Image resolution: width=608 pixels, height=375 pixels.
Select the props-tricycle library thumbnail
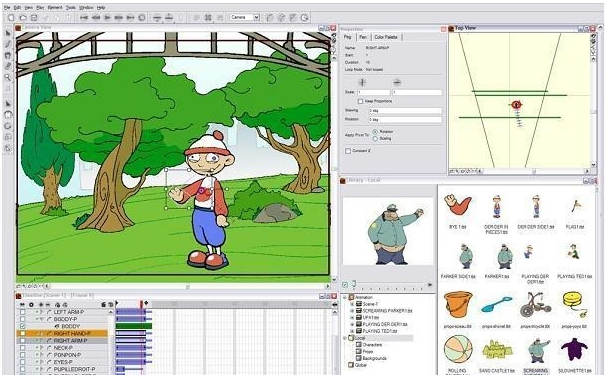point(535,304)
